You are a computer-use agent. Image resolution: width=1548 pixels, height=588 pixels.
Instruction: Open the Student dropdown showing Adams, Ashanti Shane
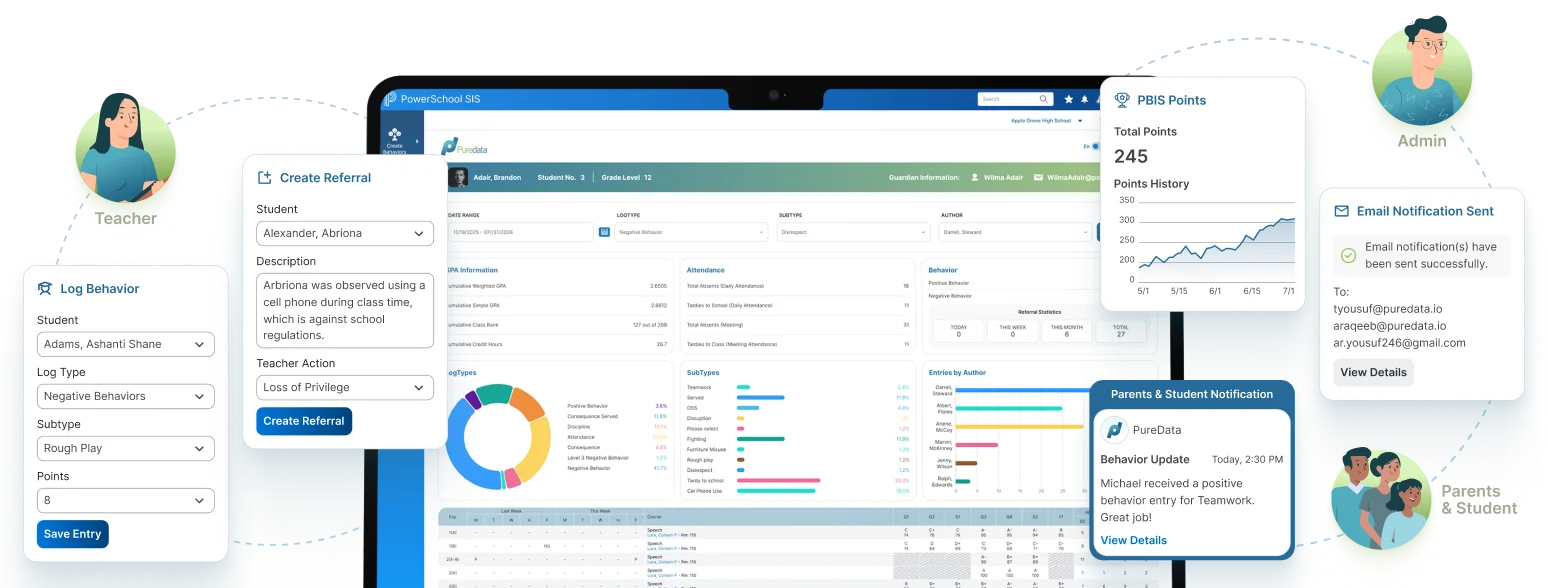point(126,344)
